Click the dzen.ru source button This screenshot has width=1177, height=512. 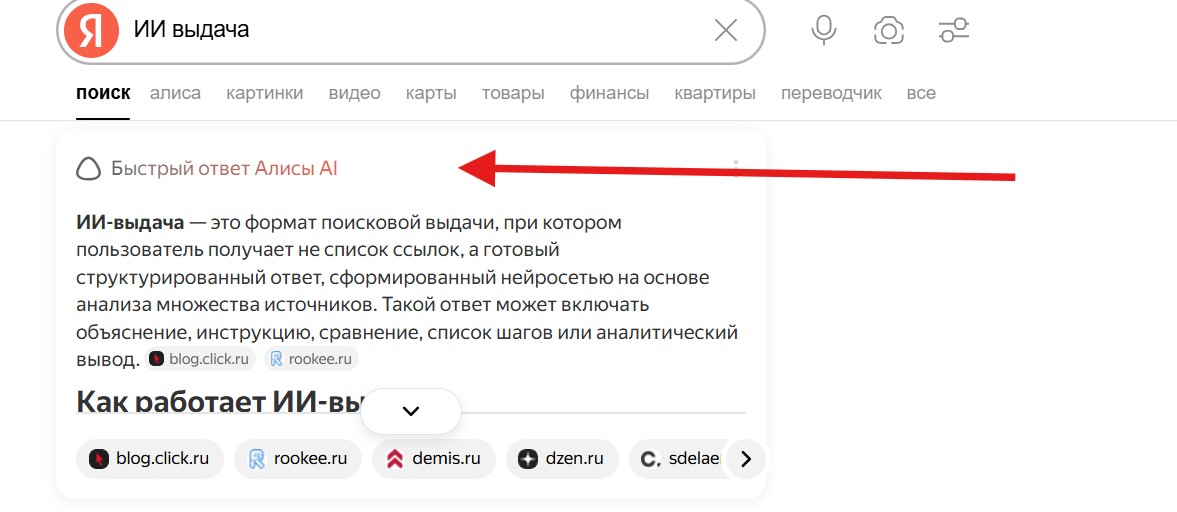coord(562,459)
